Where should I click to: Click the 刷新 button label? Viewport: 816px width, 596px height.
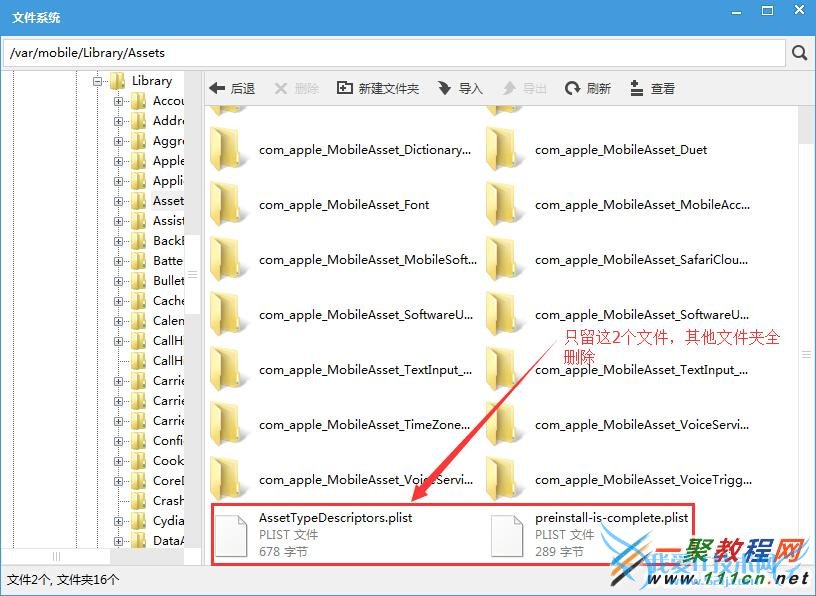point(598,88)
